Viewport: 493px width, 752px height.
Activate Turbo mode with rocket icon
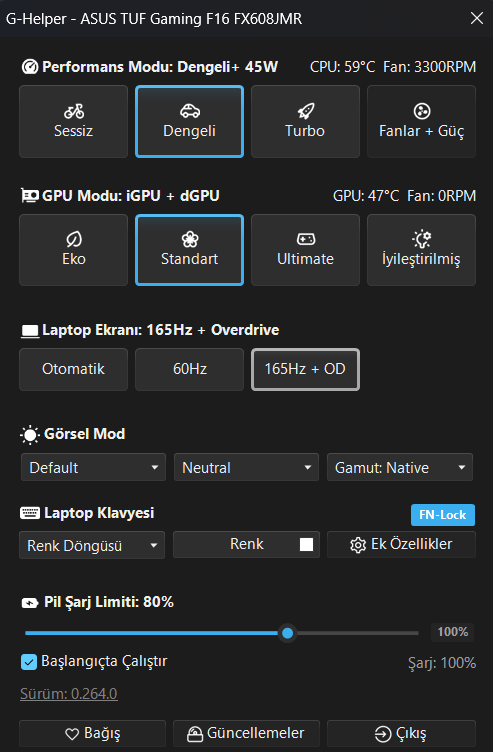[x=305, y=121]
